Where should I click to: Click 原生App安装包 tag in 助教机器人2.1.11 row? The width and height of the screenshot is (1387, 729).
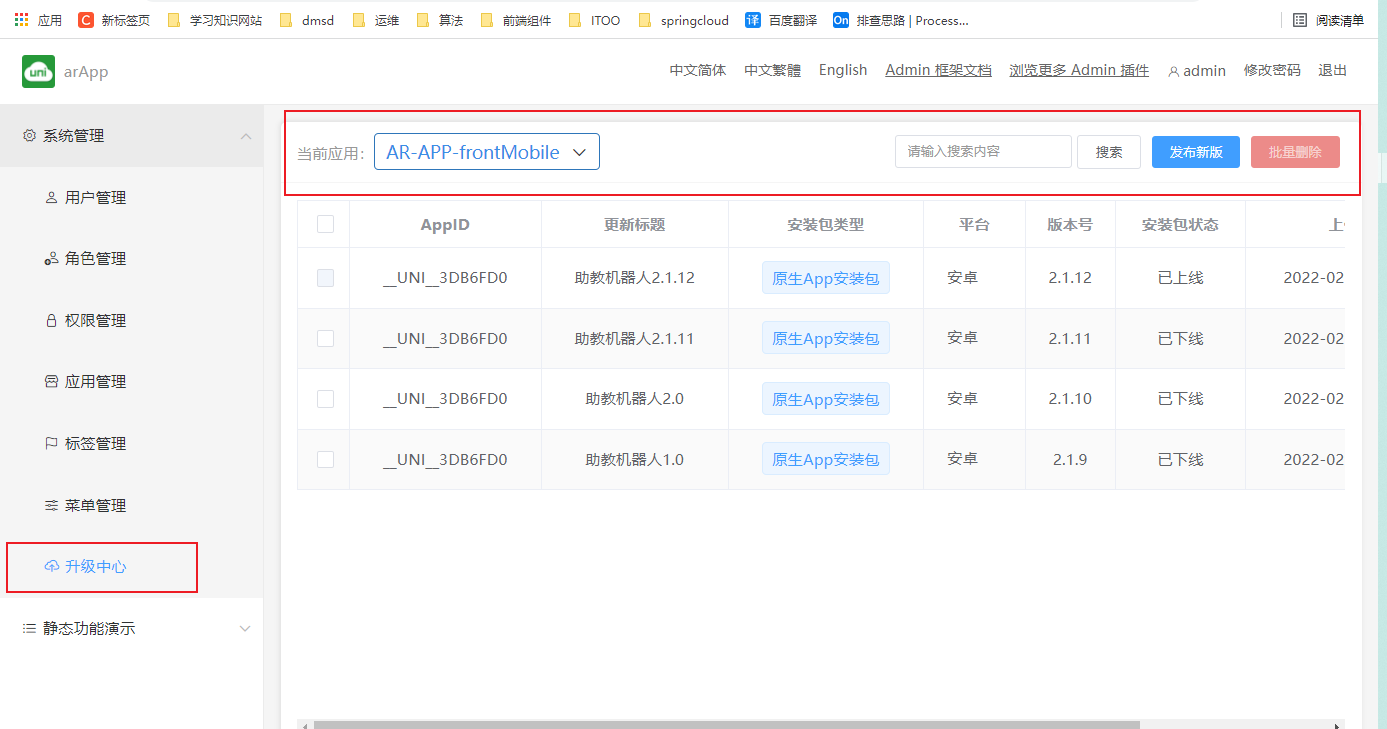[x=826, y=339]
